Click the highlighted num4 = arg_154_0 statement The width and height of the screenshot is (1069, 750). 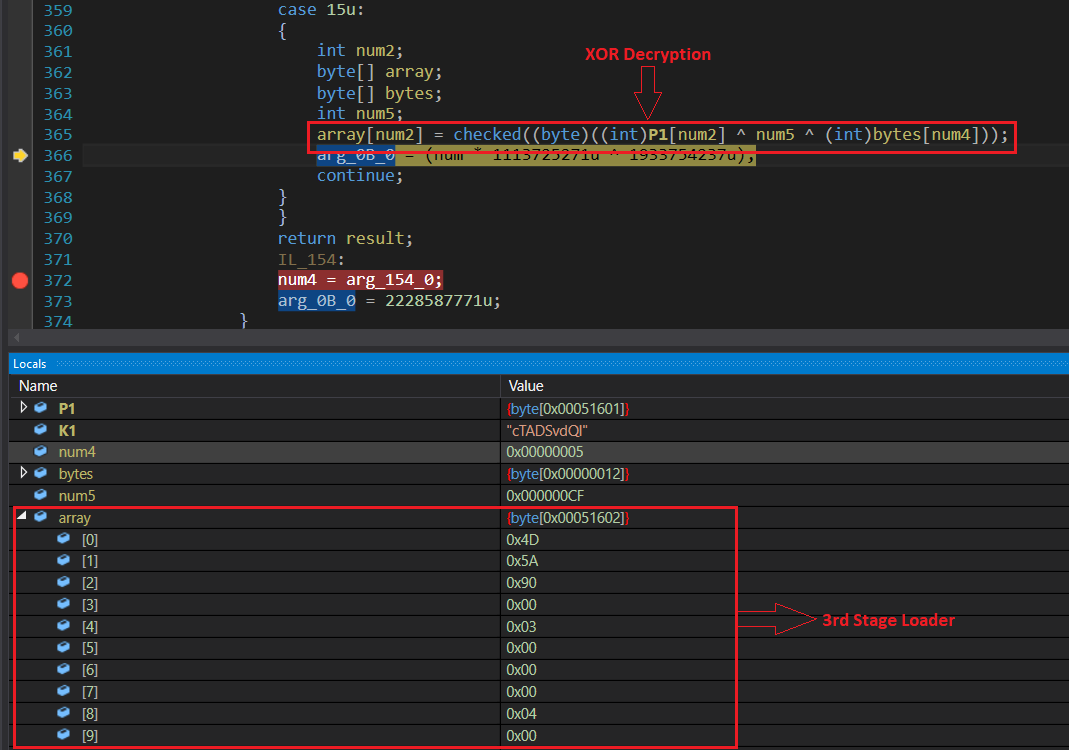tap(361, 280)
